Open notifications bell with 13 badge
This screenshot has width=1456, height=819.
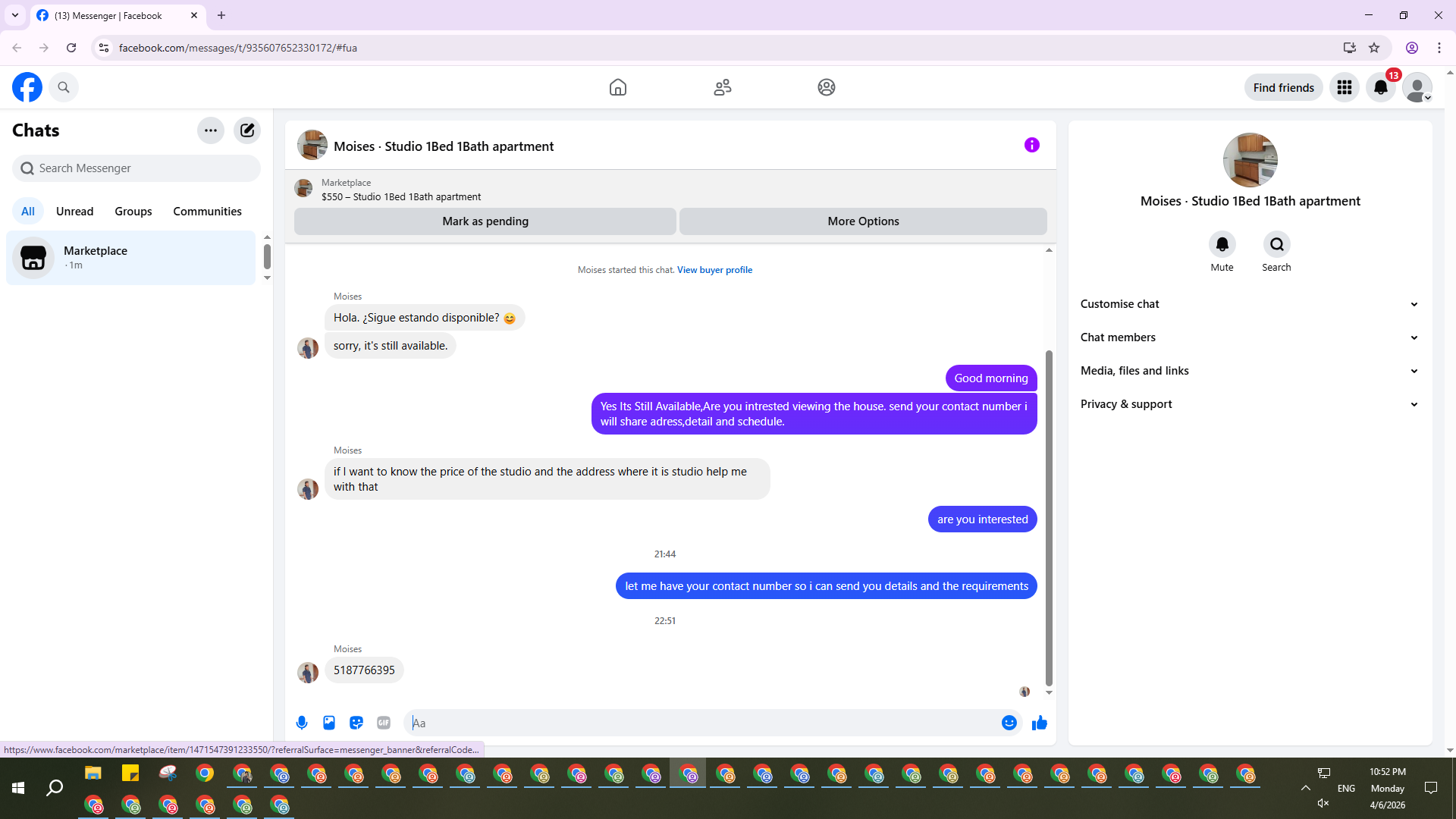[x=1381, y=87]
